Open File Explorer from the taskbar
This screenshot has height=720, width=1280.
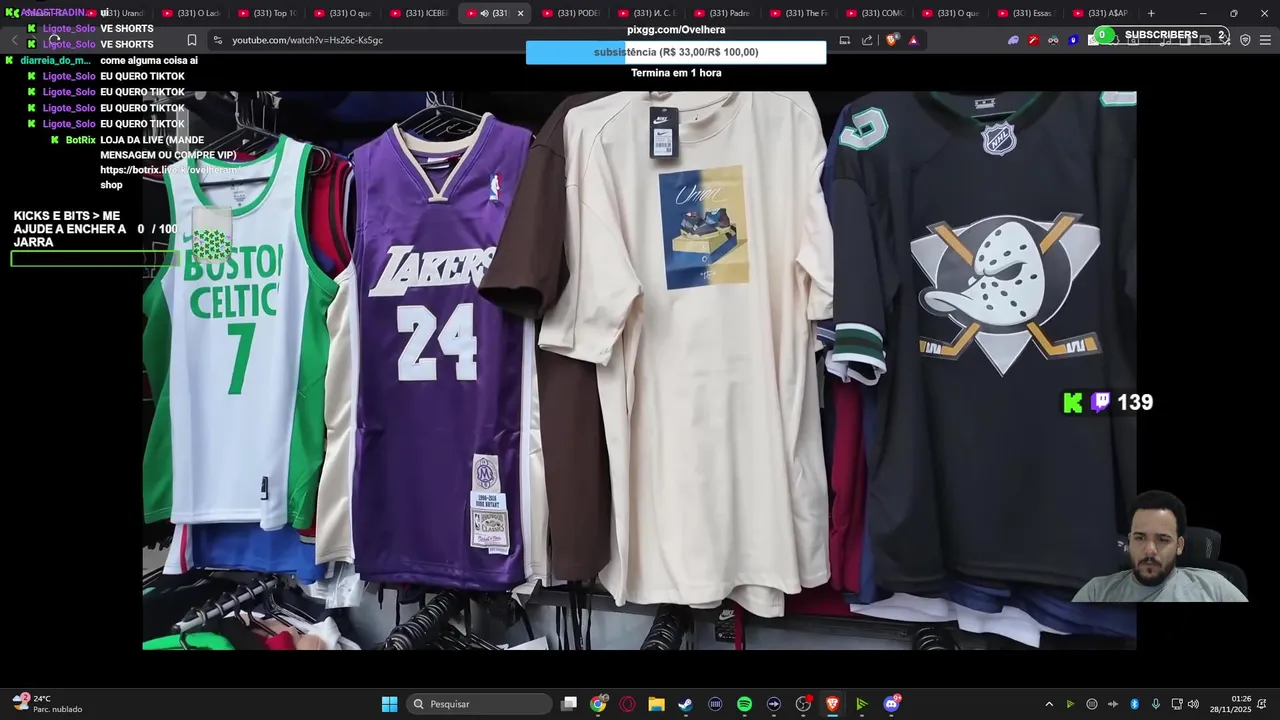[656, 704]
